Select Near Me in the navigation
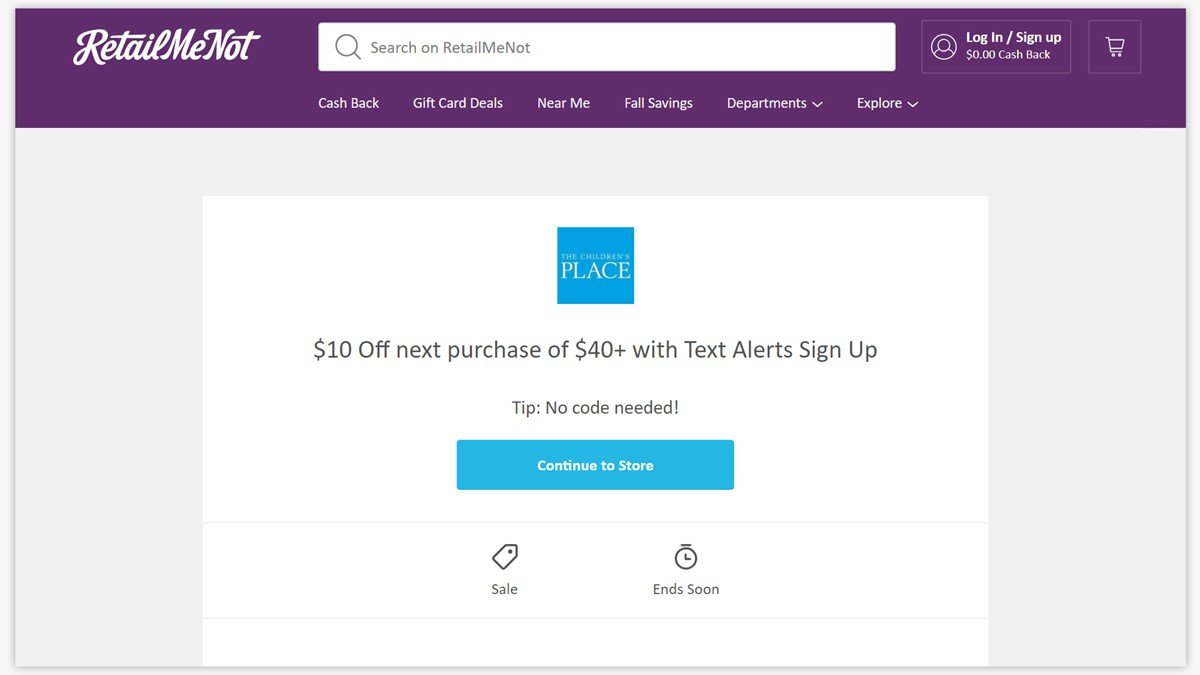 click(x=563, y=103)
